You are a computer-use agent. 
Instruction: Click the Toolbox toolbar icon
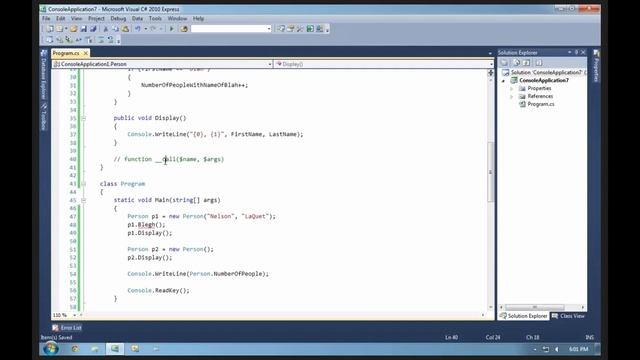tap(300, 29)
